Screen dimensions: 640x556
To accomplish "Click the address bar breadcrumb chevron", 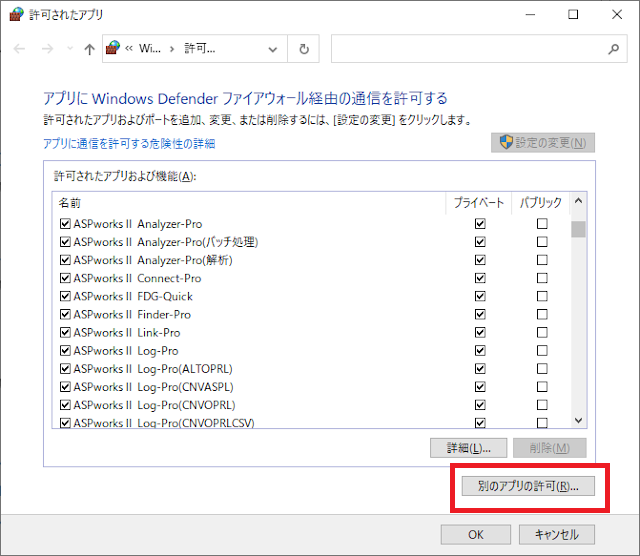I will tap(172, 49).
